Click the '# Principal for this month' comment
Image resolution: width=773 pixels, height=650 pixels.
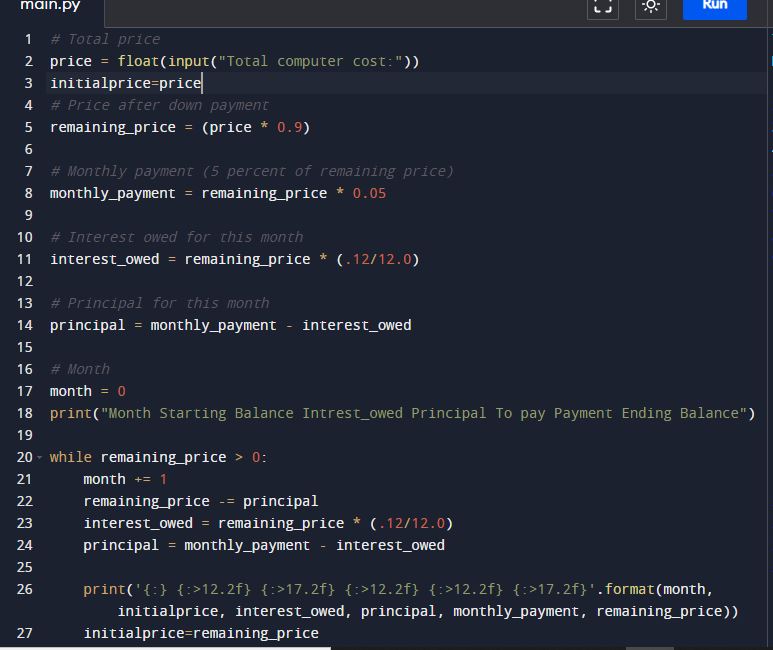(160, 303)
